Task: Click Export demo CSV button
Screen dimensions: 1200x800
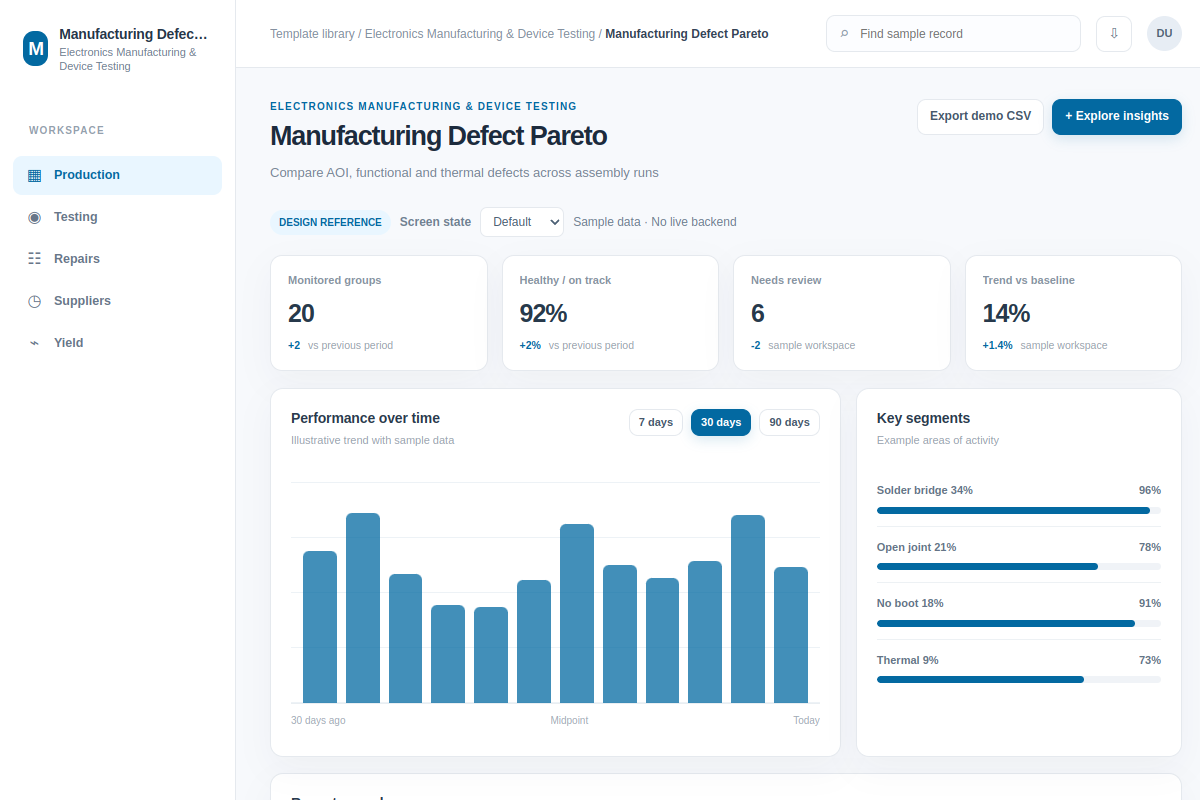Action: tap(980, 116)
